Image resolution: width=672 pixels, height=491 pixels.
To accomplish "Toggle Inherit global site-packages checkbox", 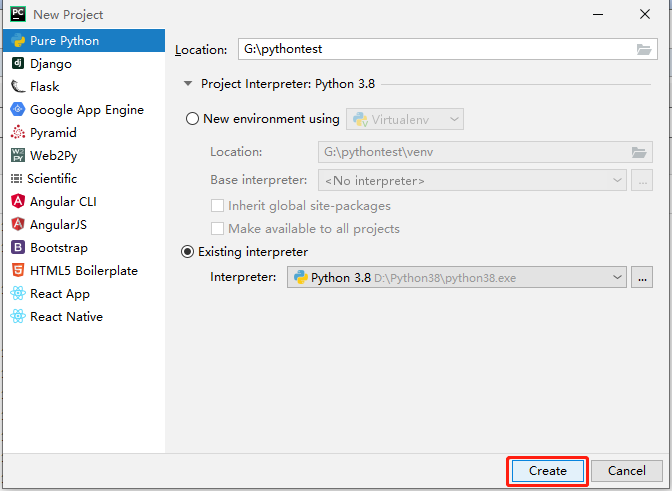I will click(x=218, y=206).
